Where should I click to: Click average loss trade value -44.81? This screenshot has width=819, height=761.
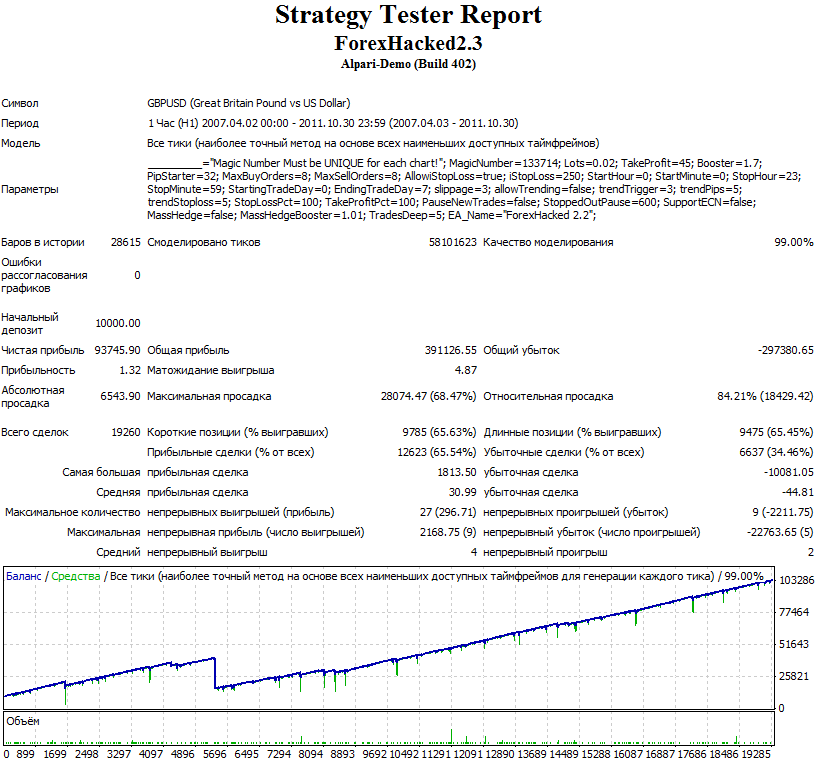pos(798,492)
